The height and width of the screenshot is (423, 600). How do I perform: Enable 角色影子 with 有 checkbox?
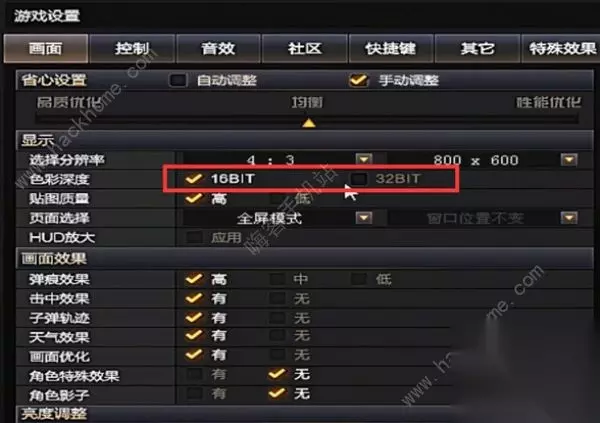[194, 393]
